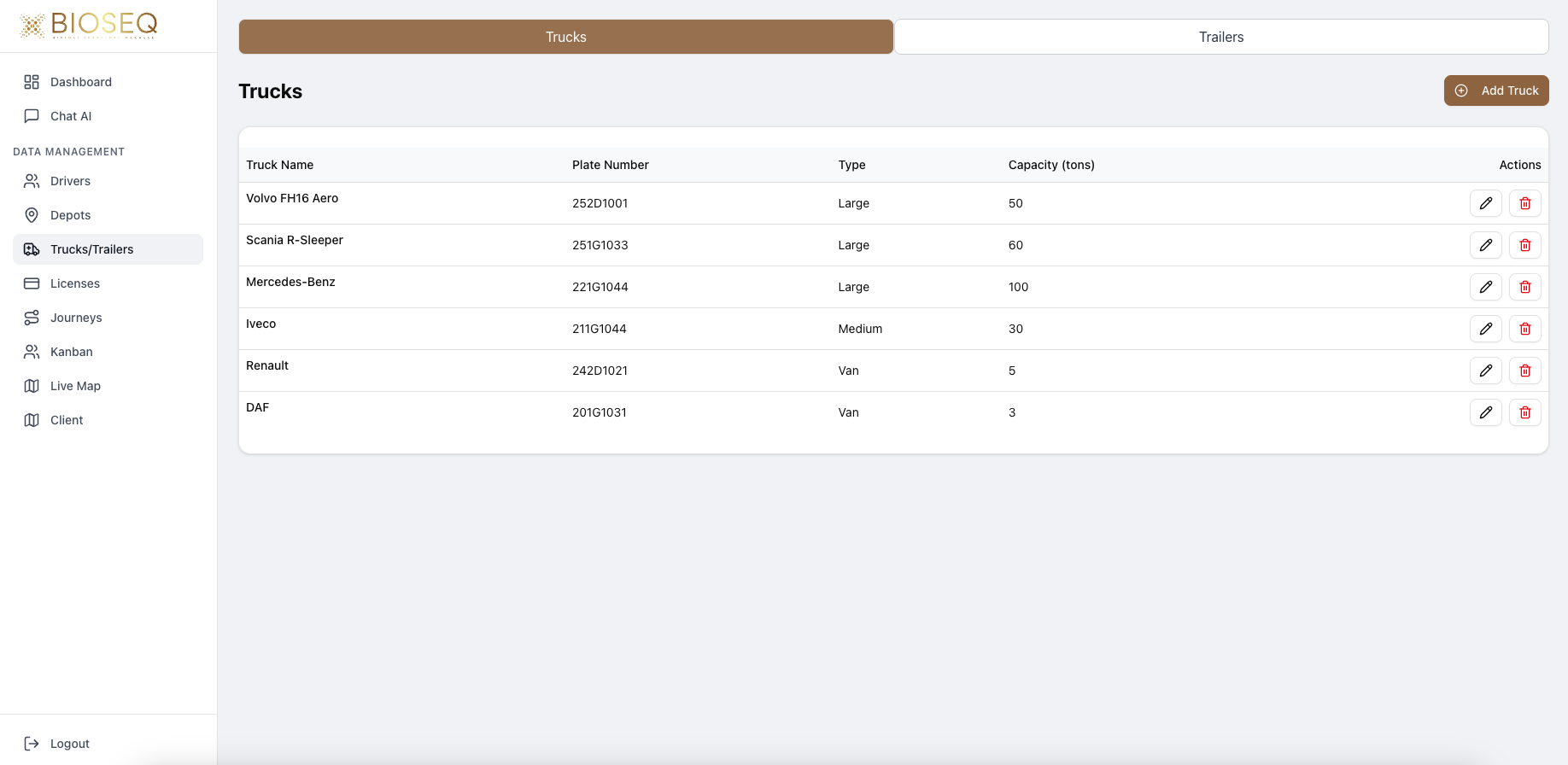Switch to the Trailers tab
Viewport: 1568px width, 765px height.
click(x=1220, y=37)
